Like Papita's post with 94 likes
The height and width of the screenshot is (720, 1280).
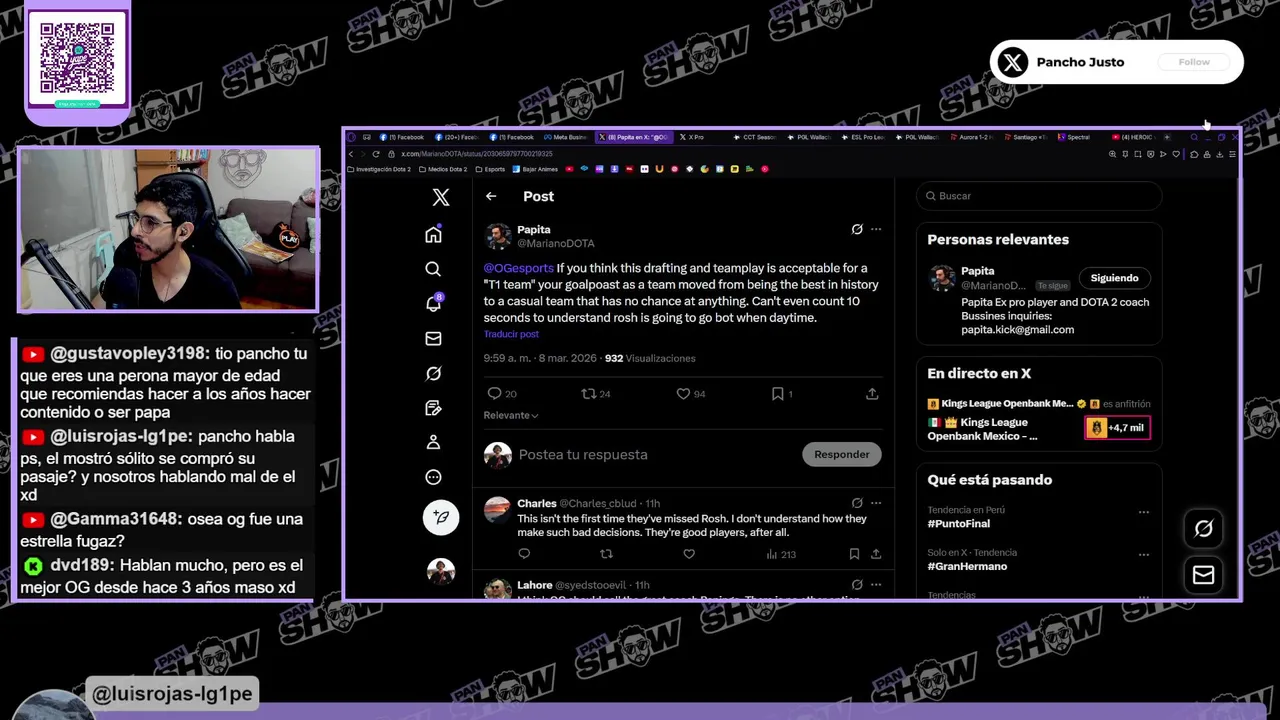point(691,394)
